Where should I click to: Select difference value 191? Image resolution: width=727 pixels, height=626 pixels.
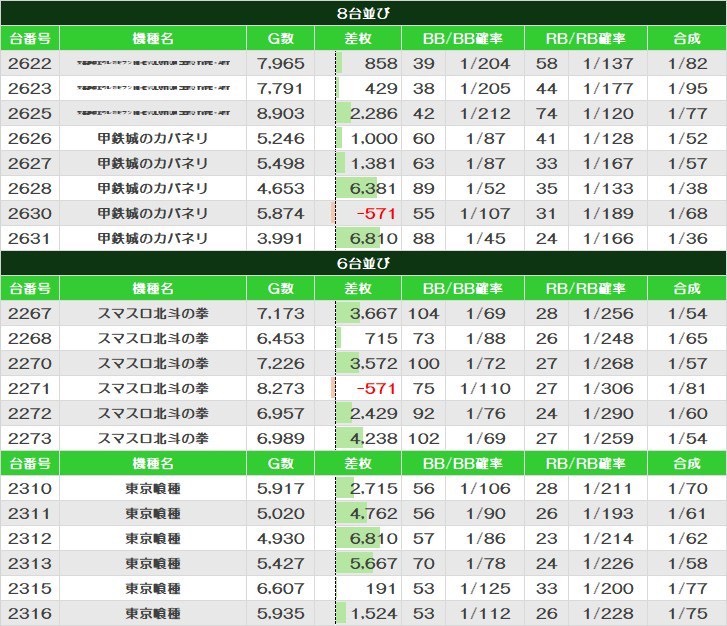click(x=381, y=589)
